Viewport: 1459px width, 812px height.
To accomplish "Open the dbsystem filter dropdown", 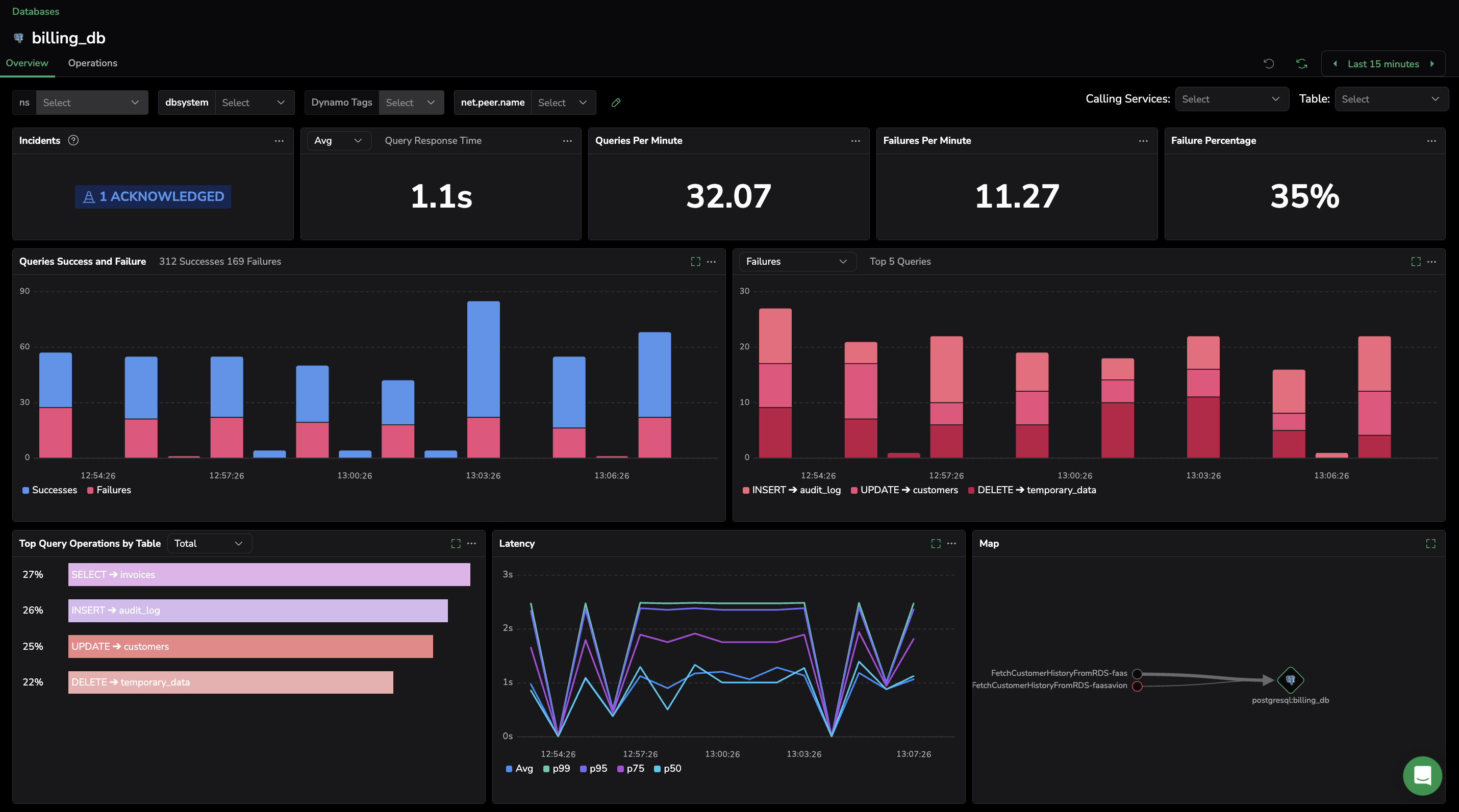I will 255,103.
